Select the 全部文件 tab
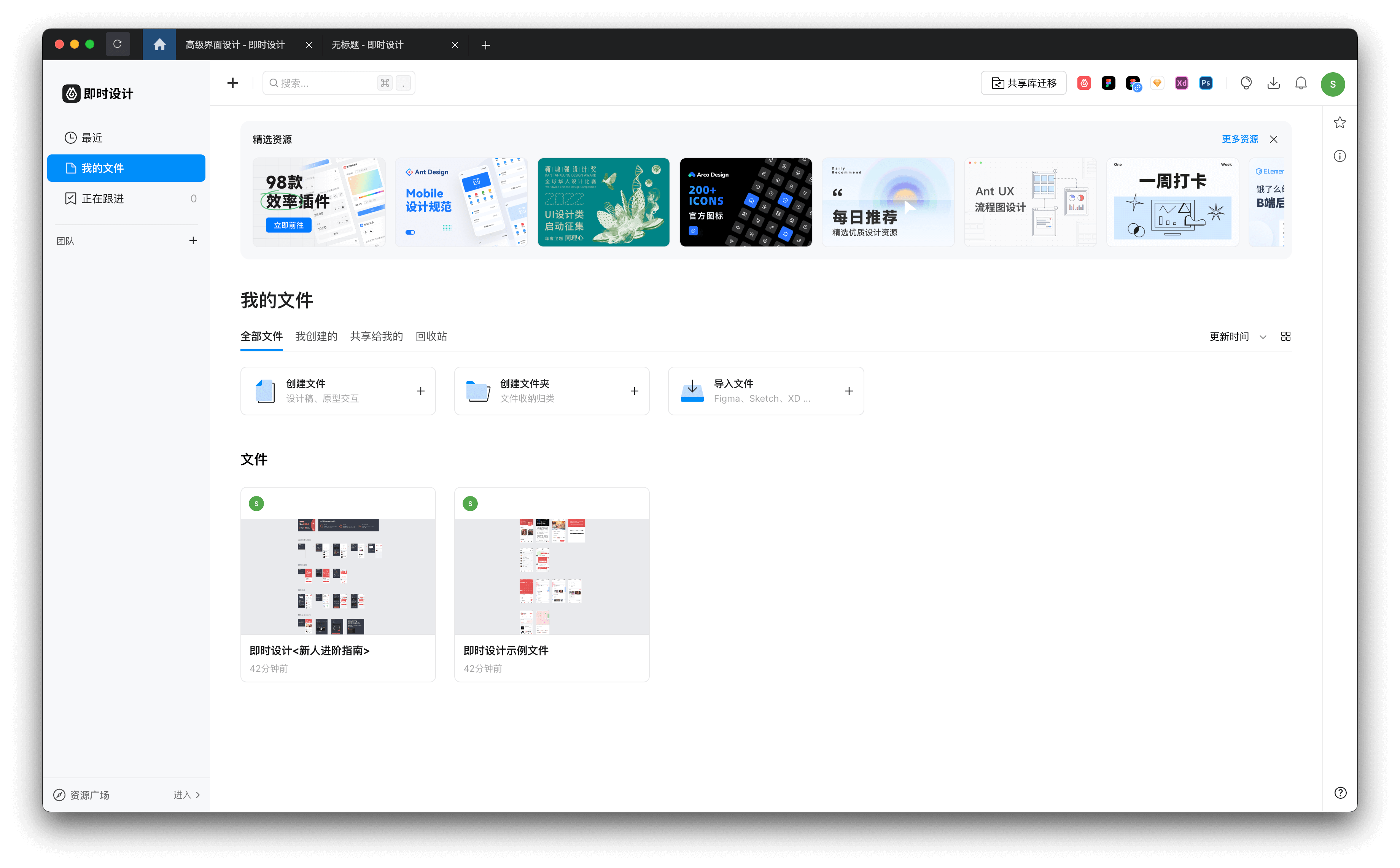Image resolution: width=1400 pixels, height=868 pixels. point(261,336)
